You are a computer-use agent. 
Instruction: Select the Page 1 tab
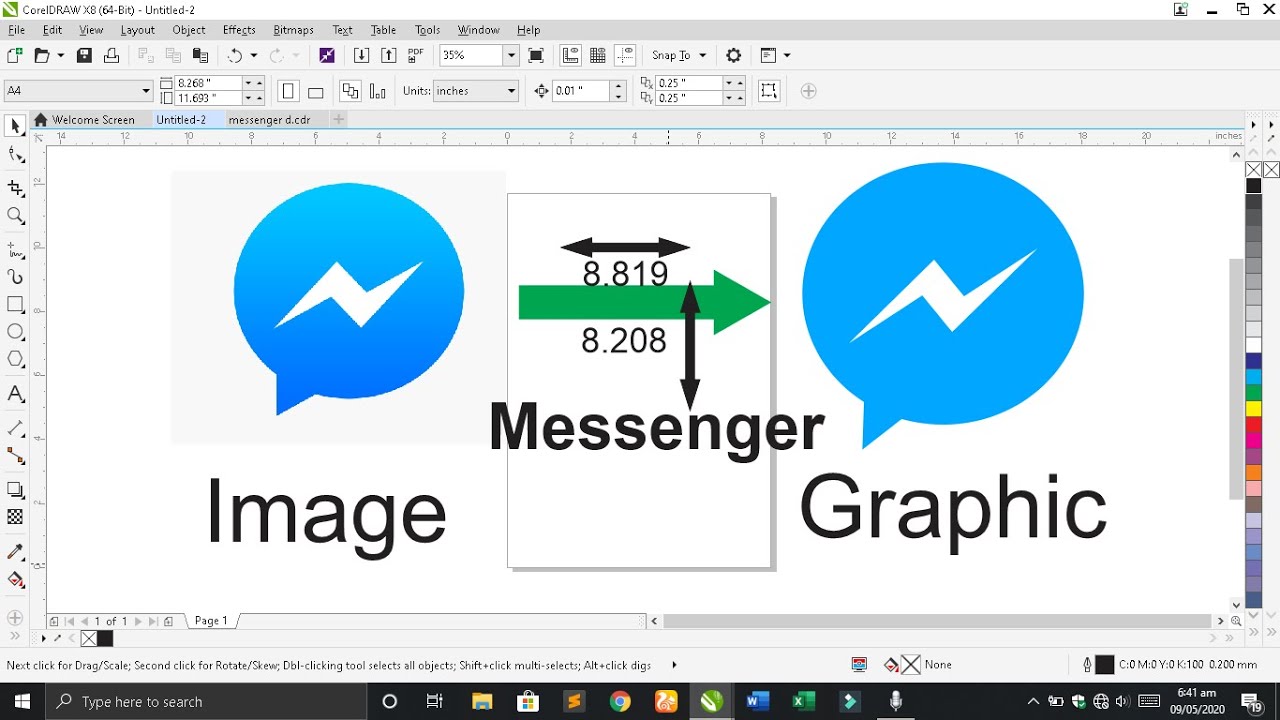pyautogui.click(x=211, y=621)
